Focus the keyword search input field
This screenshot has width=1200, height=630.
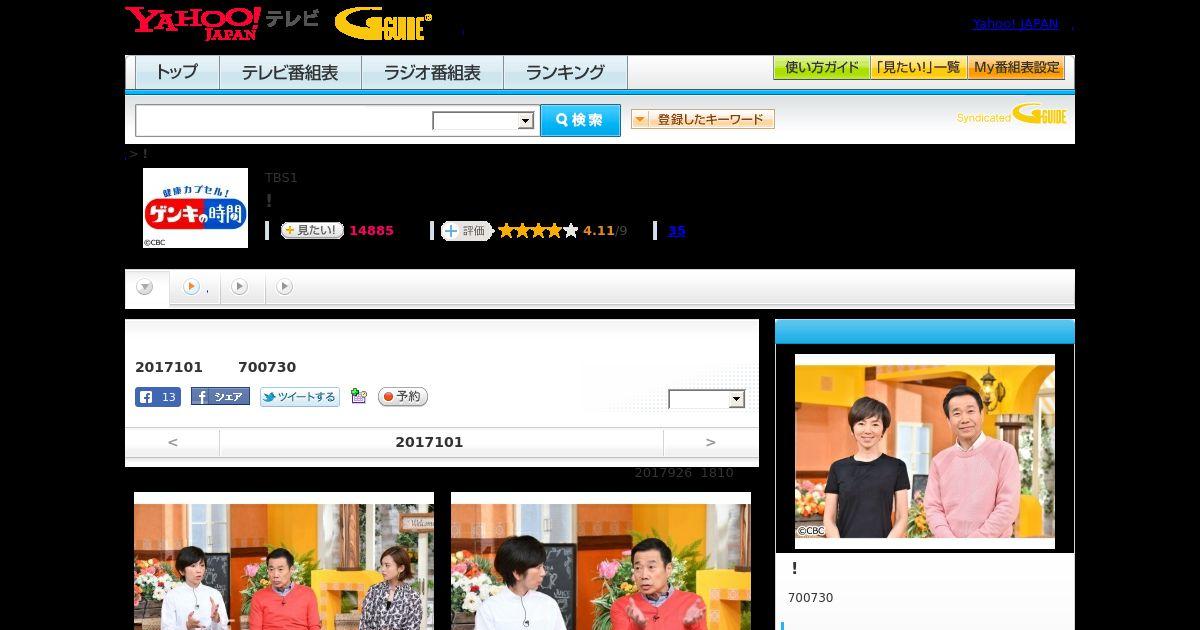tap(283, 120)
